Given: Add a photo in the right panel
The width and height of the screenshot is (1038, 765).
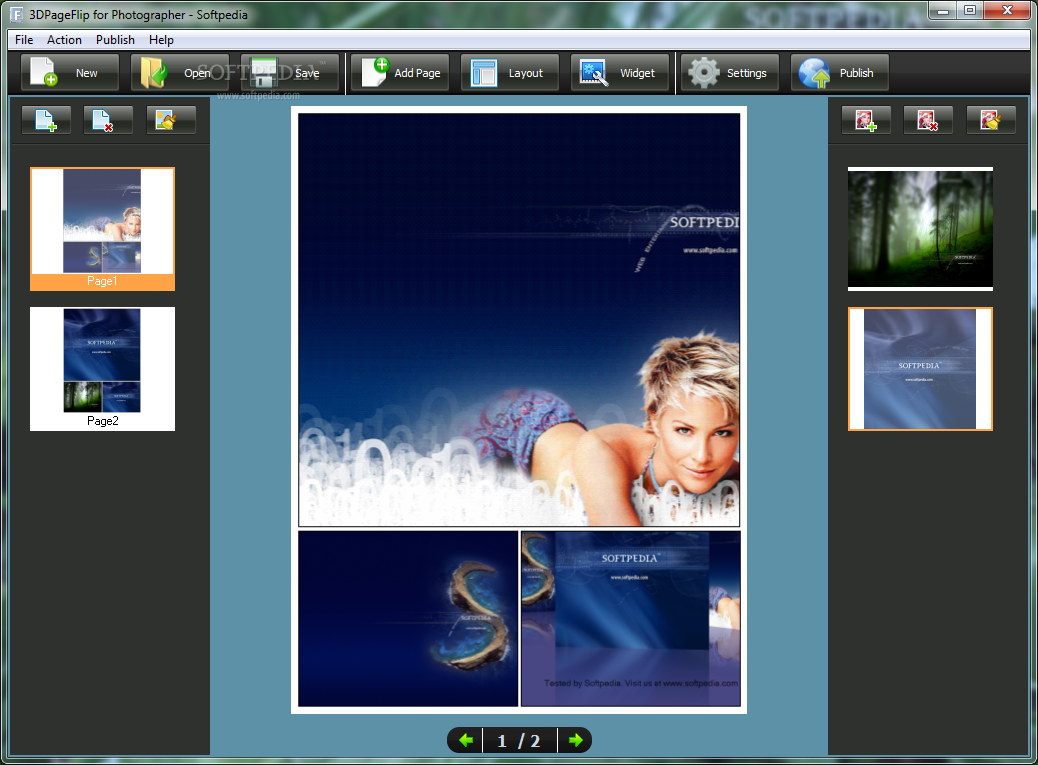Looking at the screenshot, I should [866, 120].
